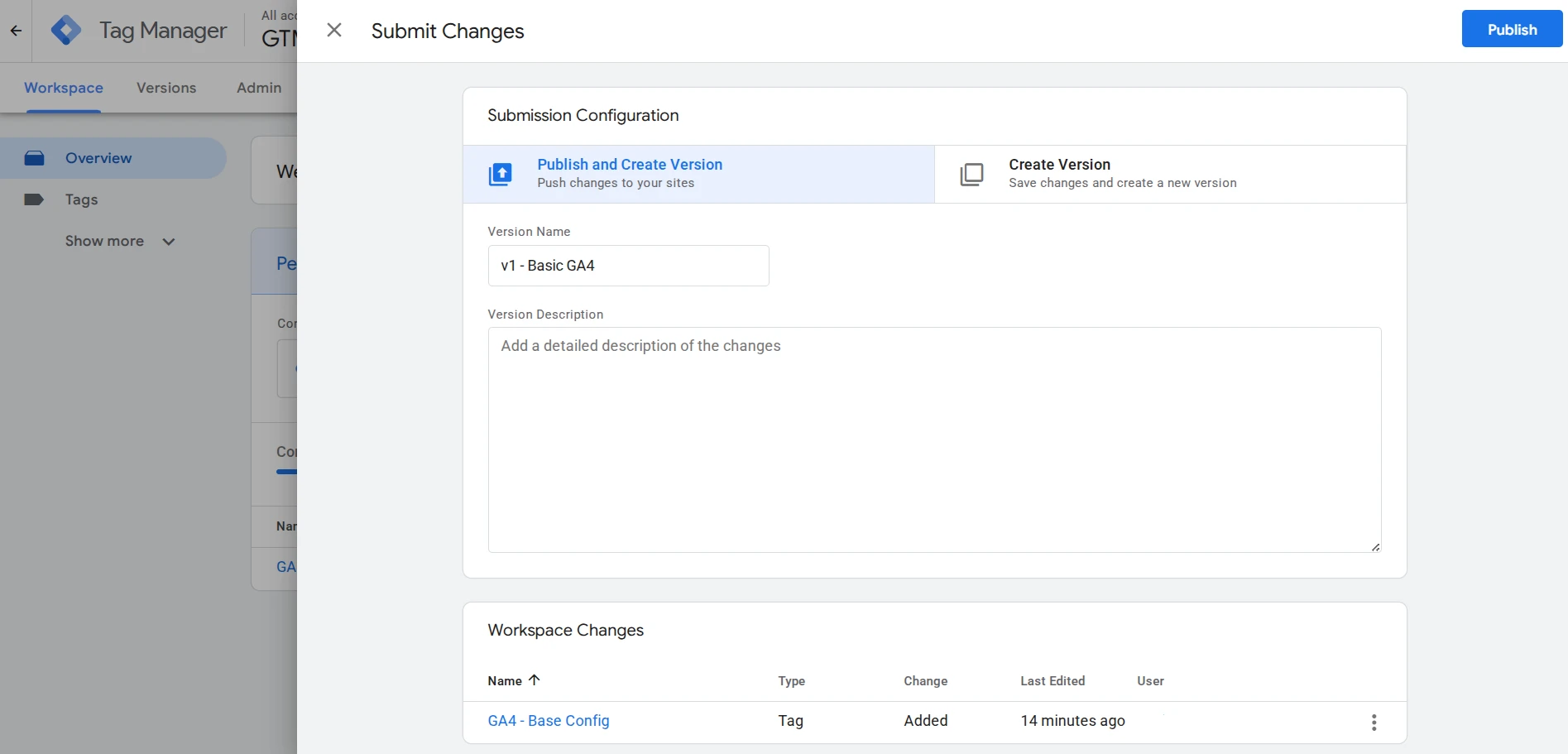This screenshot has height=754, width=1568.
Task: Open Overview in the sidebar
Action: 113,158
